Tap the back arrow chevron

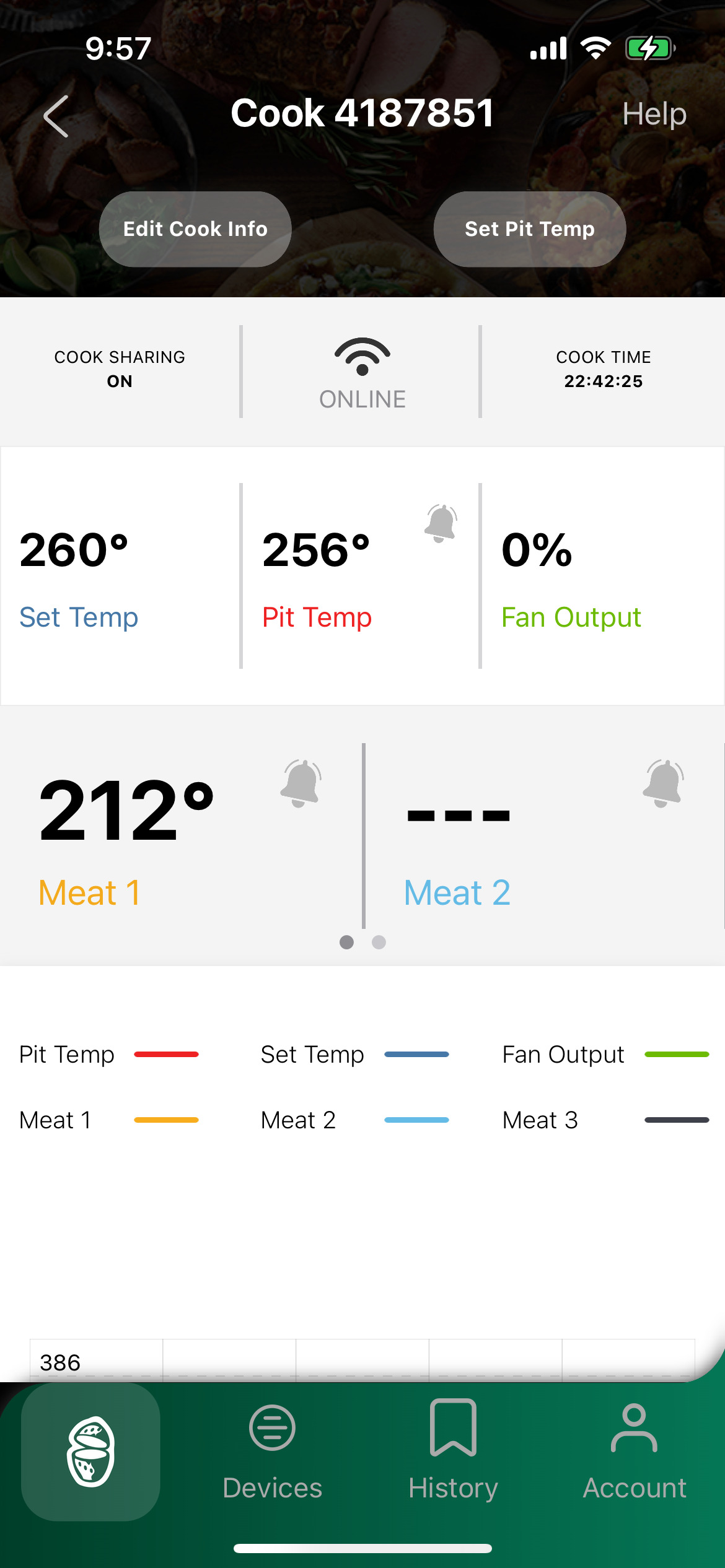coord(56,116)
